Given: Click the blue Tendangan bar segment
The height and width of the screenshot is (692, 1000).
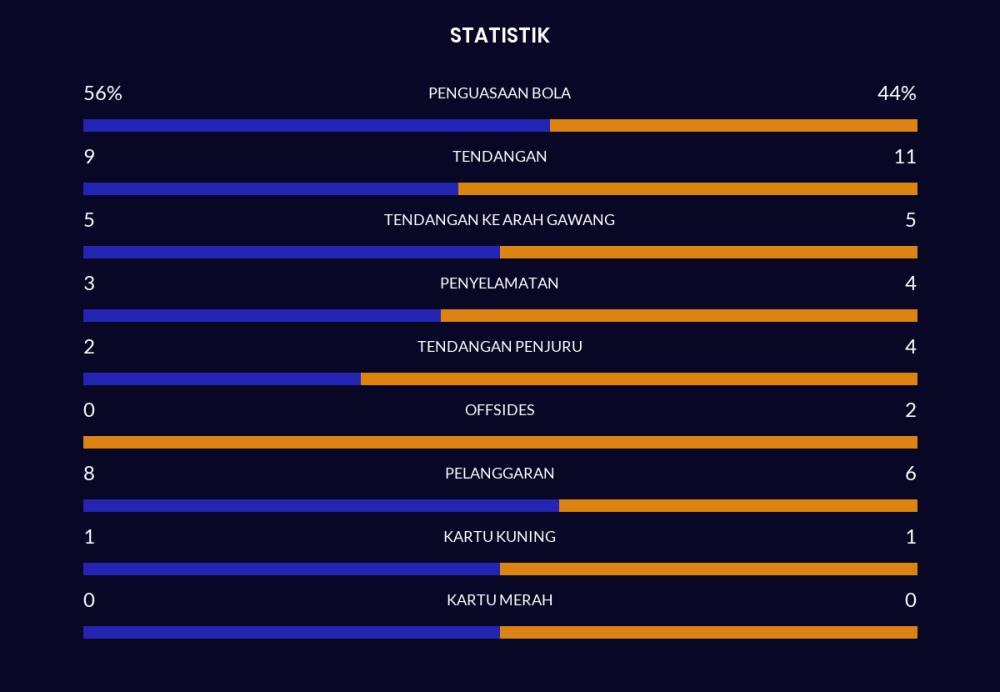Looking at the screenshot, I should tap(270, 189).
